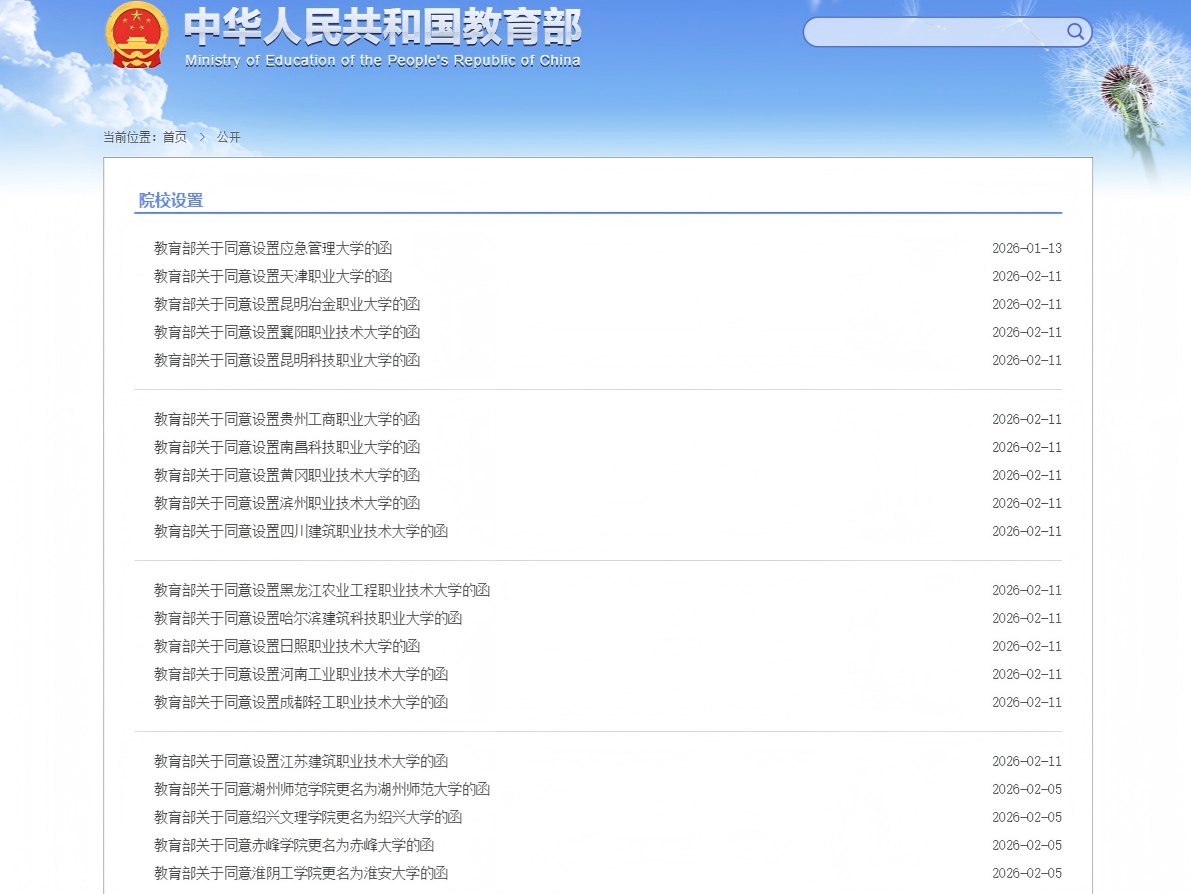This screenshot has height=894, width=1191.
Task: Click inside the search input field
Action: click(x=930, y=32)
